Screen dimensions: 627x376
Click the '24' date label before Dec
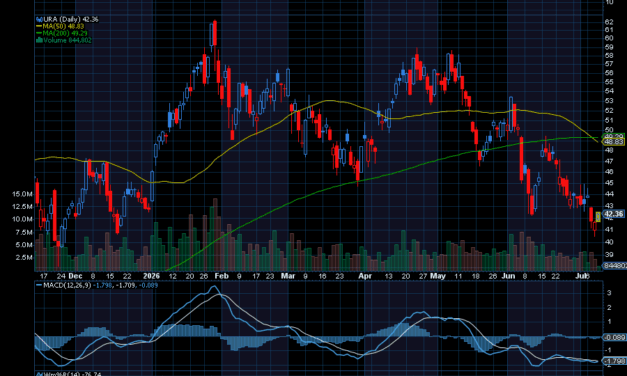pos(61,276)
